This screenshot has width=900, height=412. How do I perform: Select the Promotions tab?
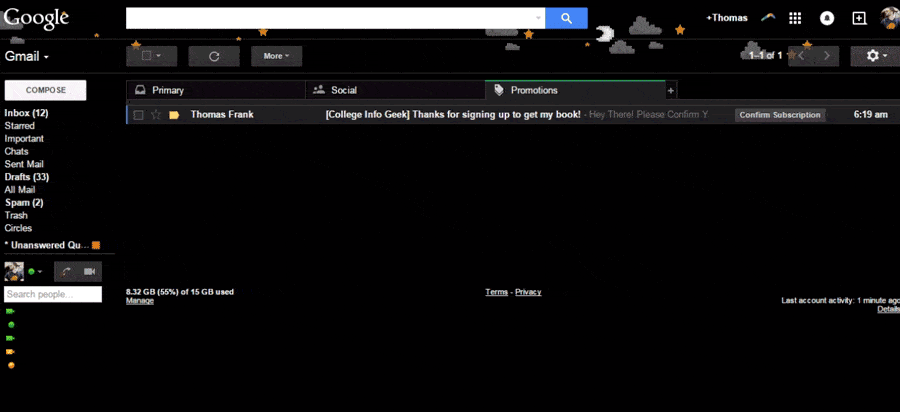(575, 90)
